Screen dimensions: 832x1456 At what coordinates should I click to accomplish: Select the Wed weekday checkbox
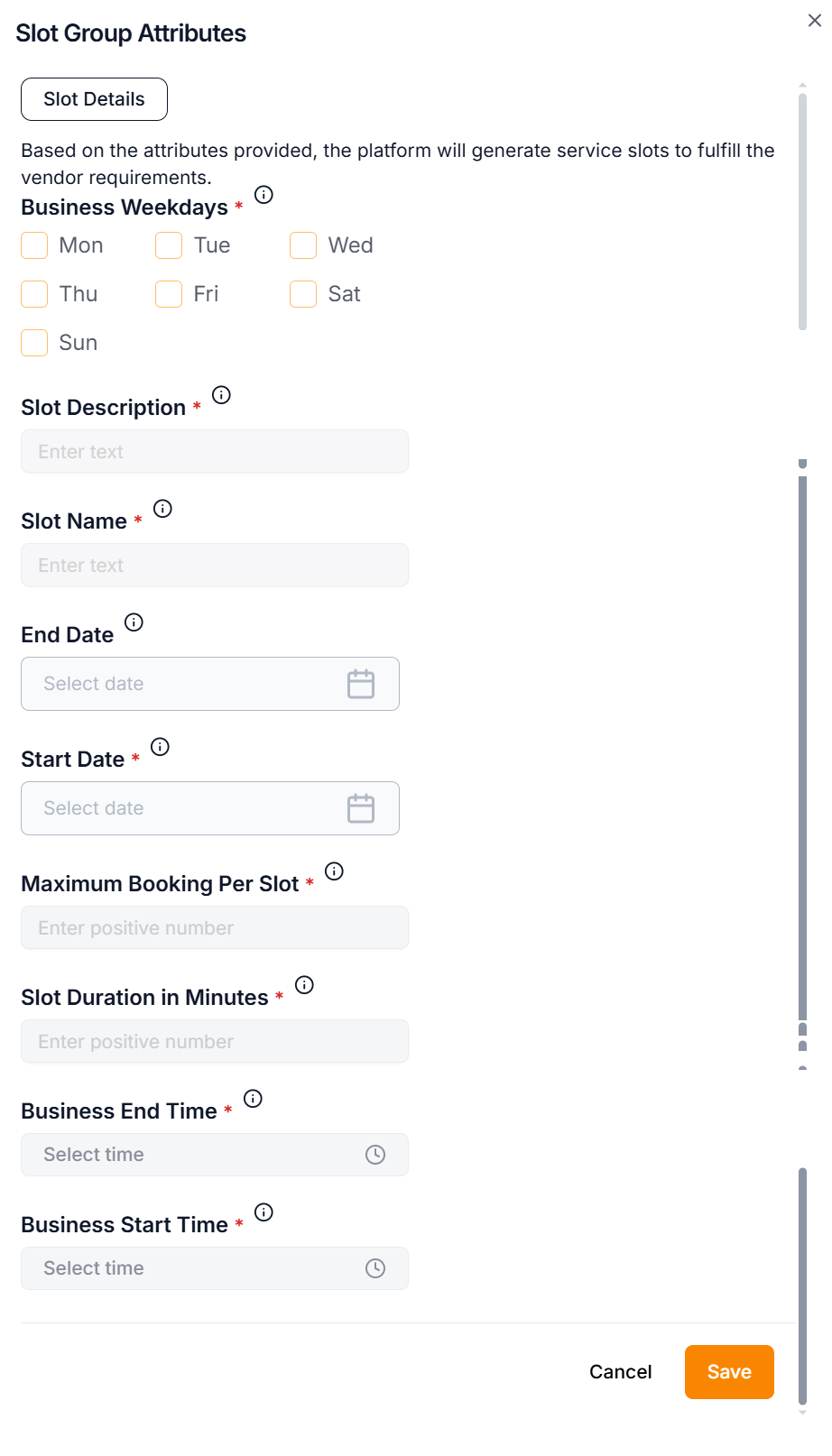[303, 245]
